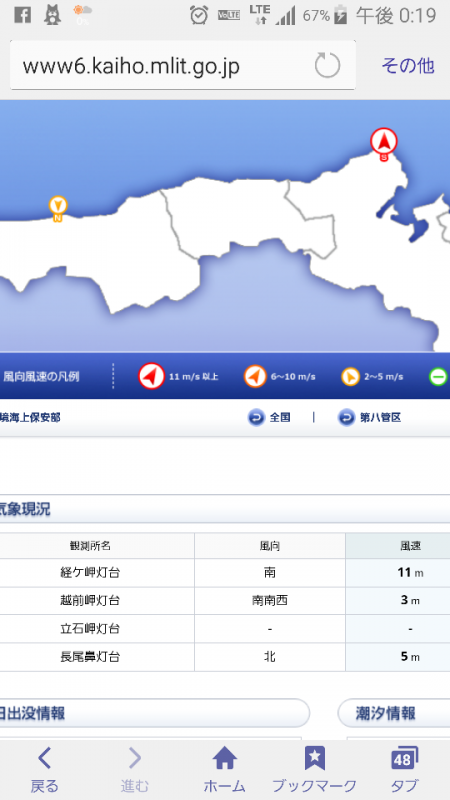Click the green calm wind legend icon
Image resolution: width=450 pixels, height=800 pixels.
(438, 377)
